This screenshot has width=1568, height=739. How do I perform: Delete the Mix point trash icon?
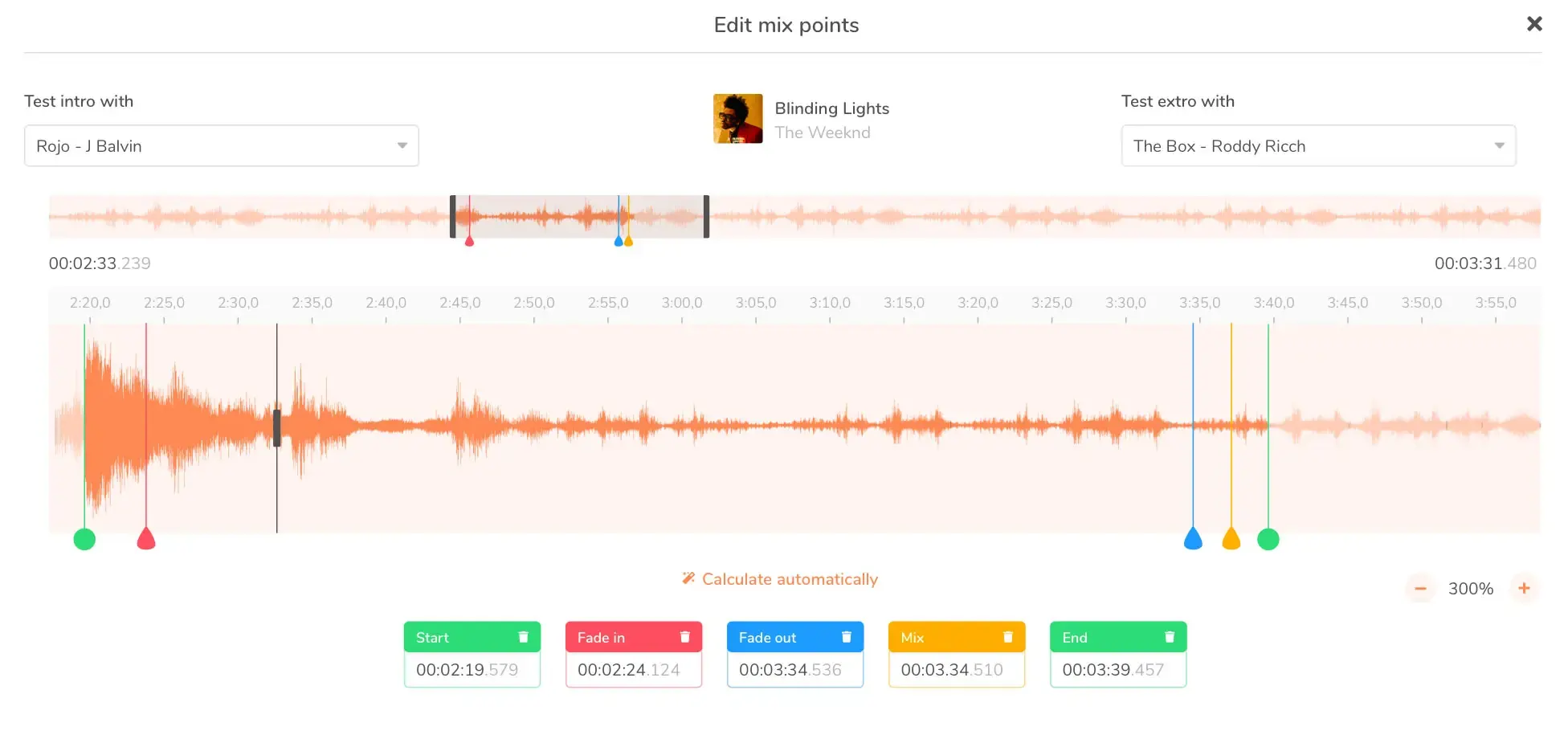coord(1008,637)
